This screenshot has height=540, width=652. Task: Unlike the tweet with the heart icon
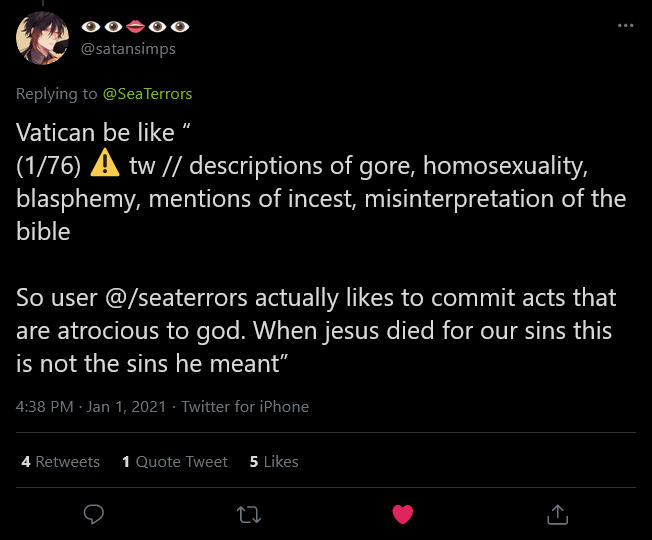402,514
